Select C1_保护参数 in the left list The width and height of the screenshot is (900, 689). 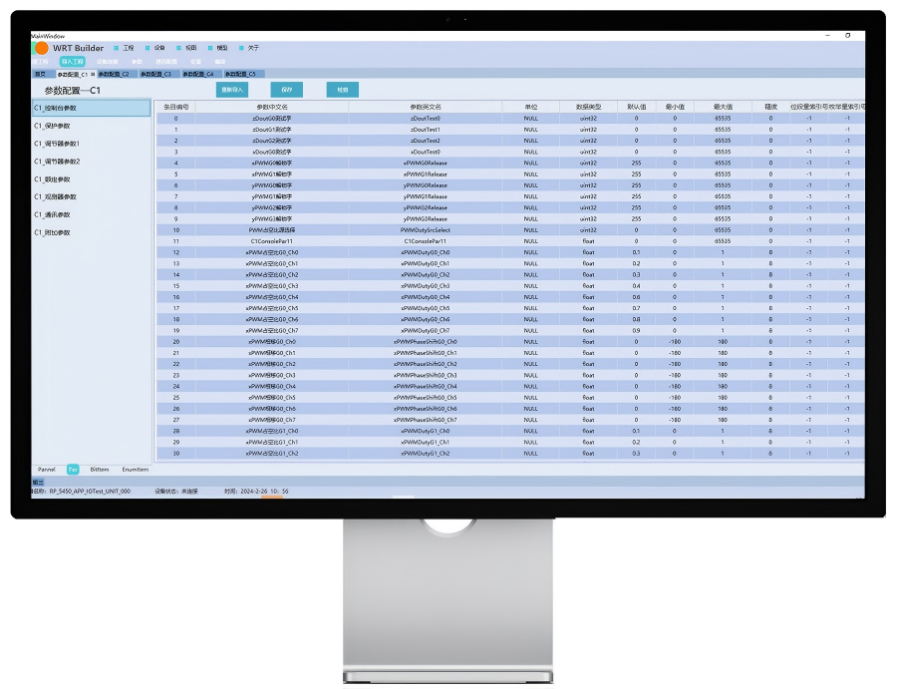[53, 126]
